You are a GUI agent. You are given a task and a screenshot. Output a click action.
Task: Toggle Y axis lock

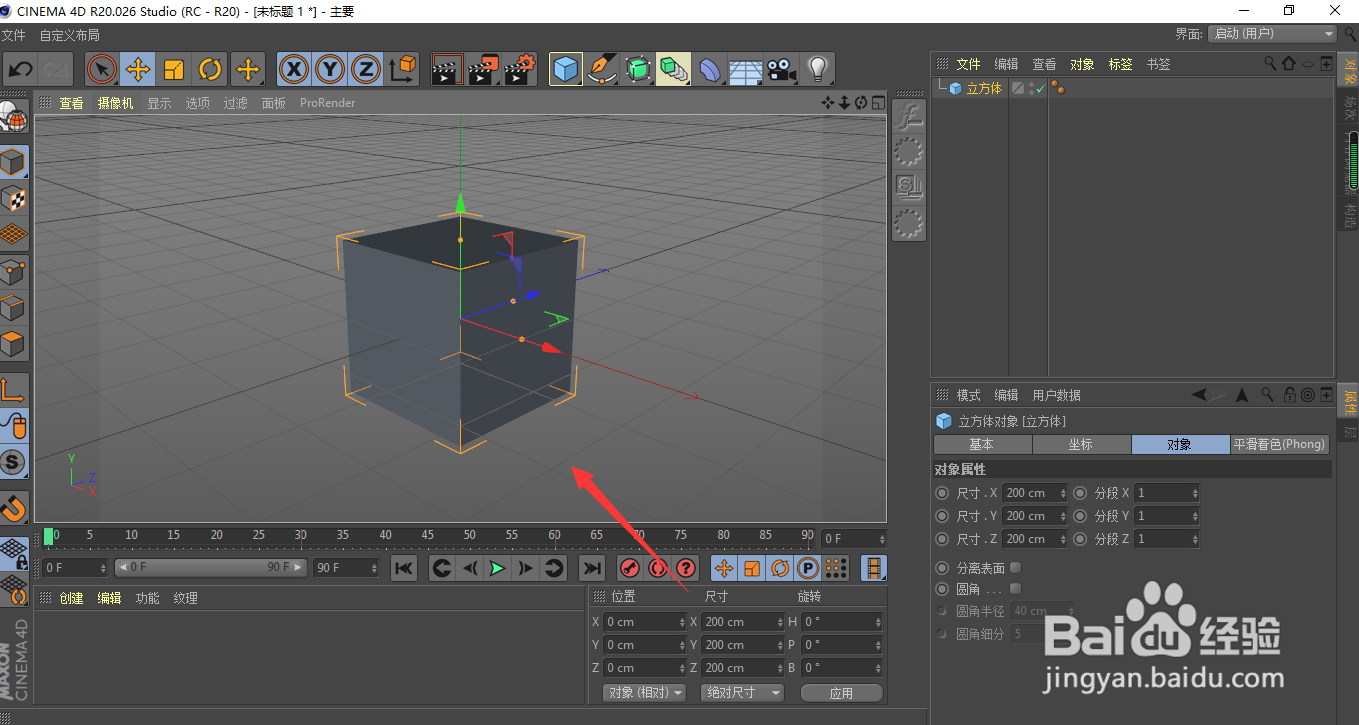pos(330,69)
